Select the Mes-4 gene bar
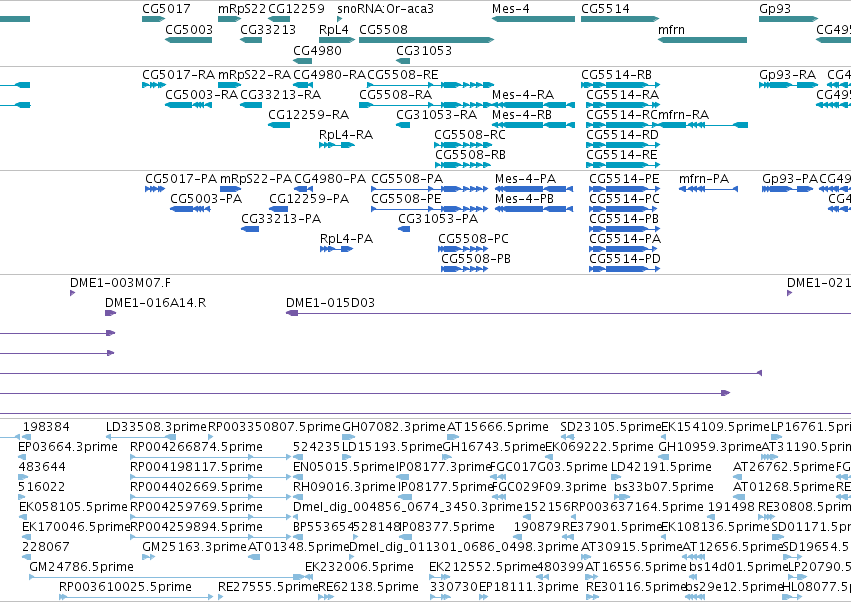Screen dimensions: 851x602 click(534, 19)
